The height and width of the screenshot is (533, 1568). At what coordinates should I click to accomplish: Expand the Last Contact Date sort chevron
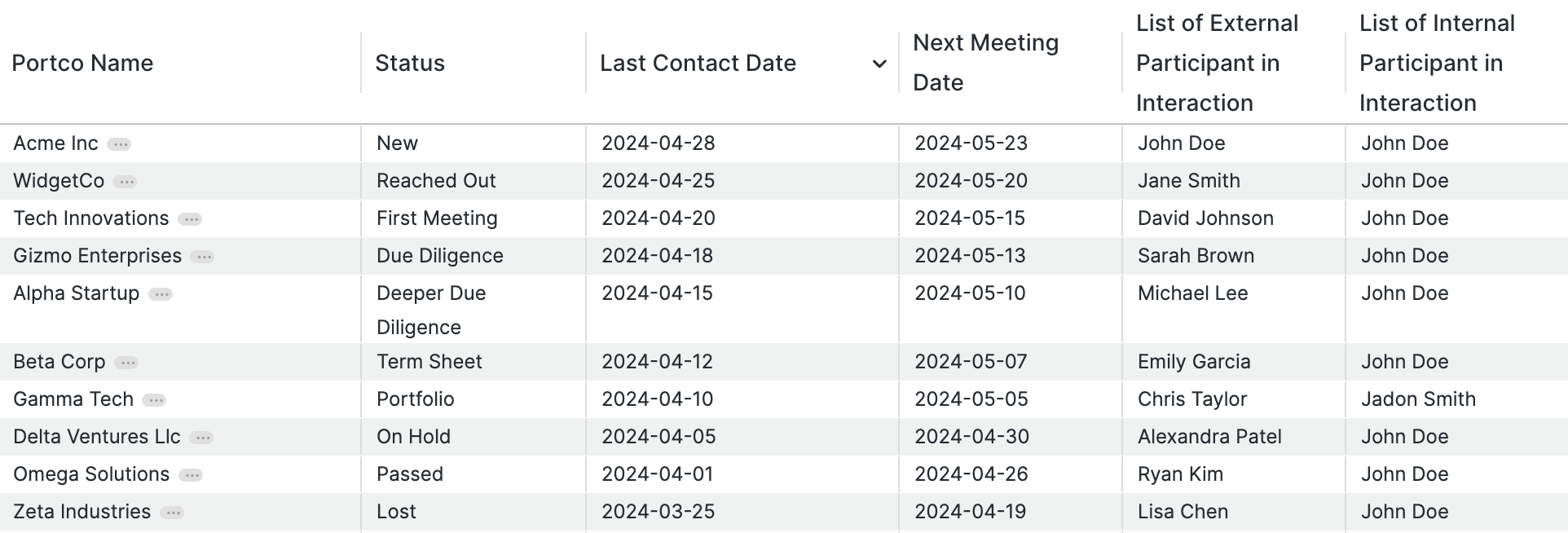pos(879,64)
